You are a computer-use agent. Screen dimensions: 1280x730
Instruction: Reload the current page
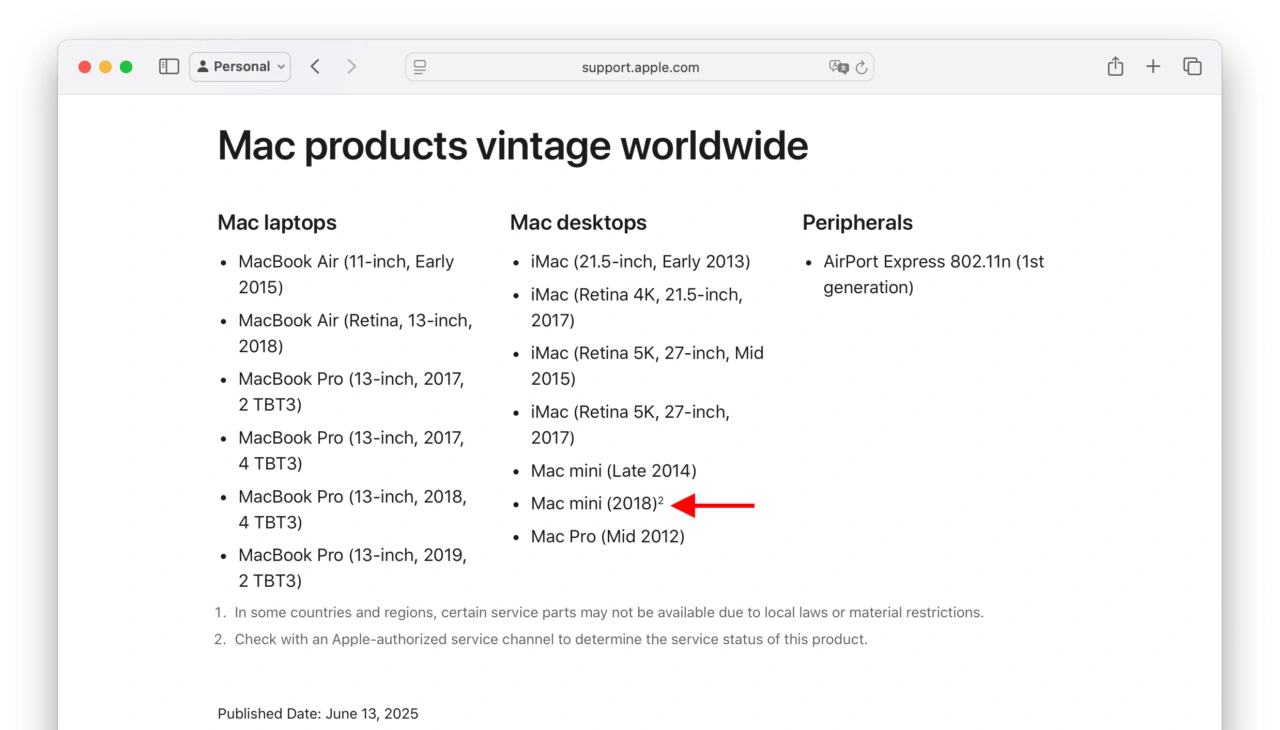(861, 67)
